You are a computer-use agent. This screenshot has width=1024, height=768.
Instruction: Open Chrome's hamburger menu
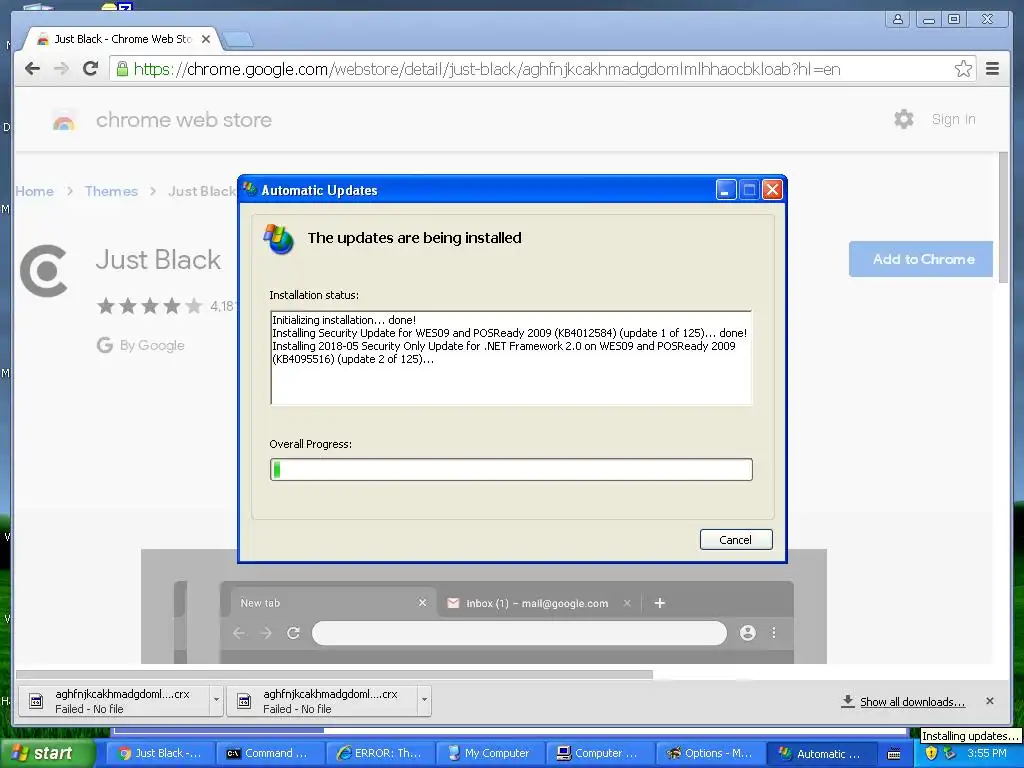992,69
